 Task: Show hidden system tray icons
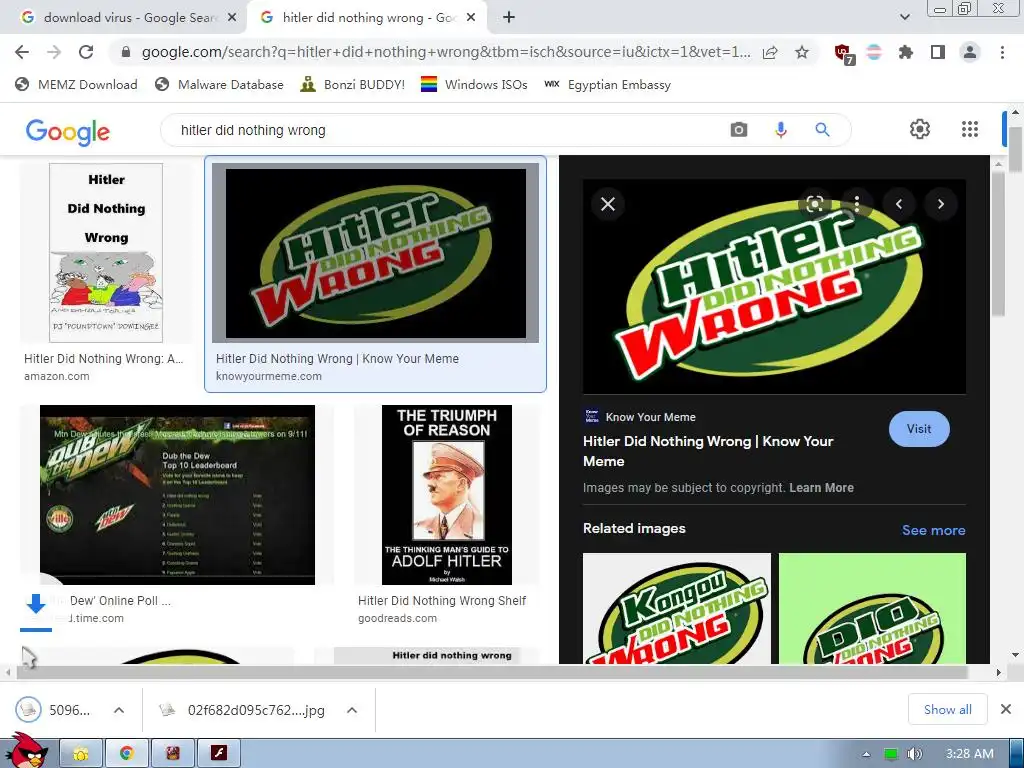point(867,754)
